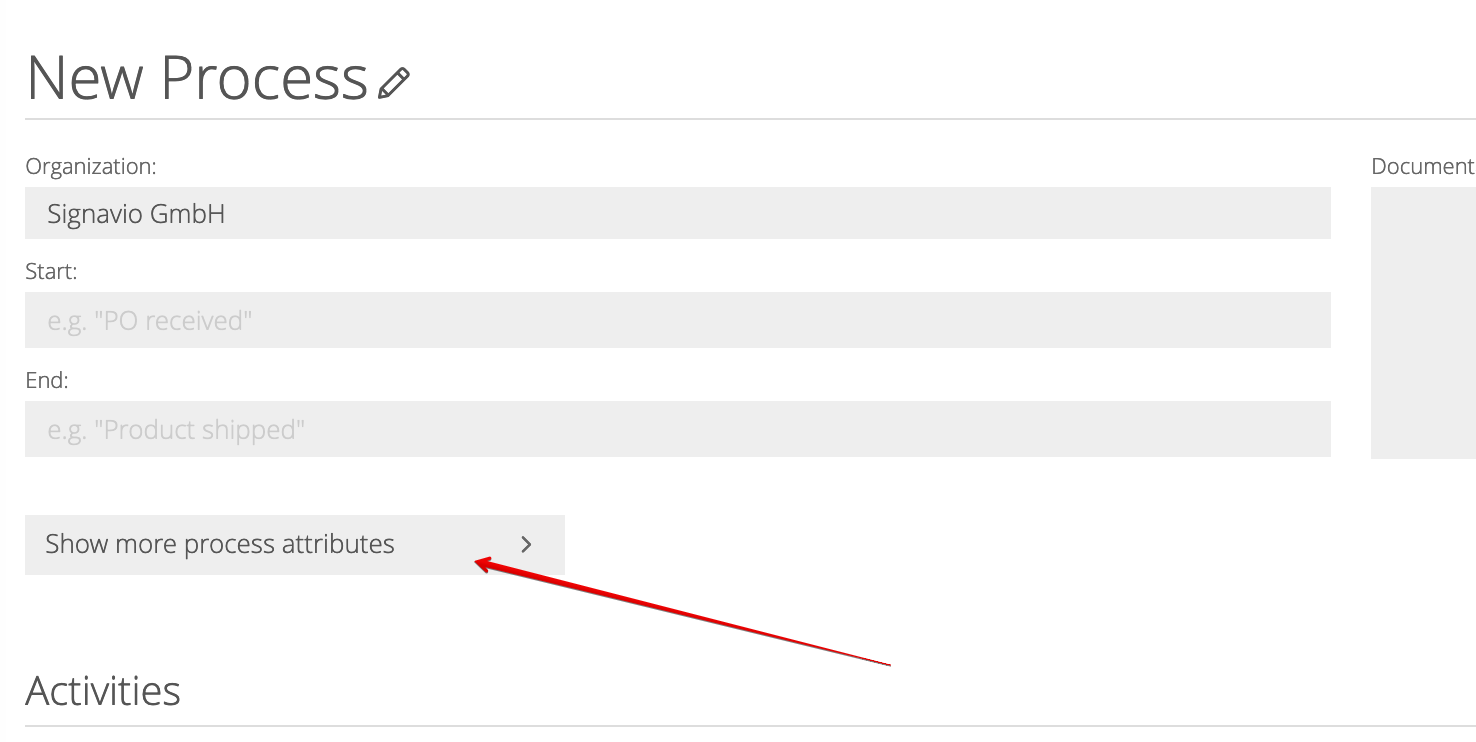Screen dimensions: 1476x742
Task: Click the word Process in the title
Action: (265, 77)
